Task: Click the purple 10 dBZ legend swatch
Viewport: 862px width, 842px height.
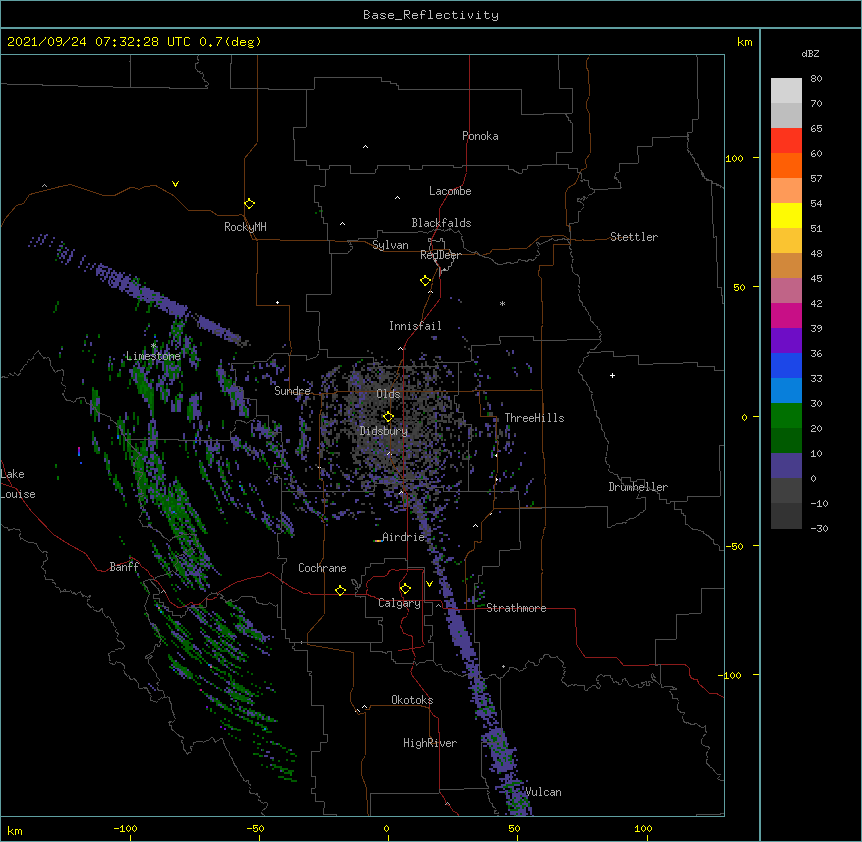Action: [786, 466]
